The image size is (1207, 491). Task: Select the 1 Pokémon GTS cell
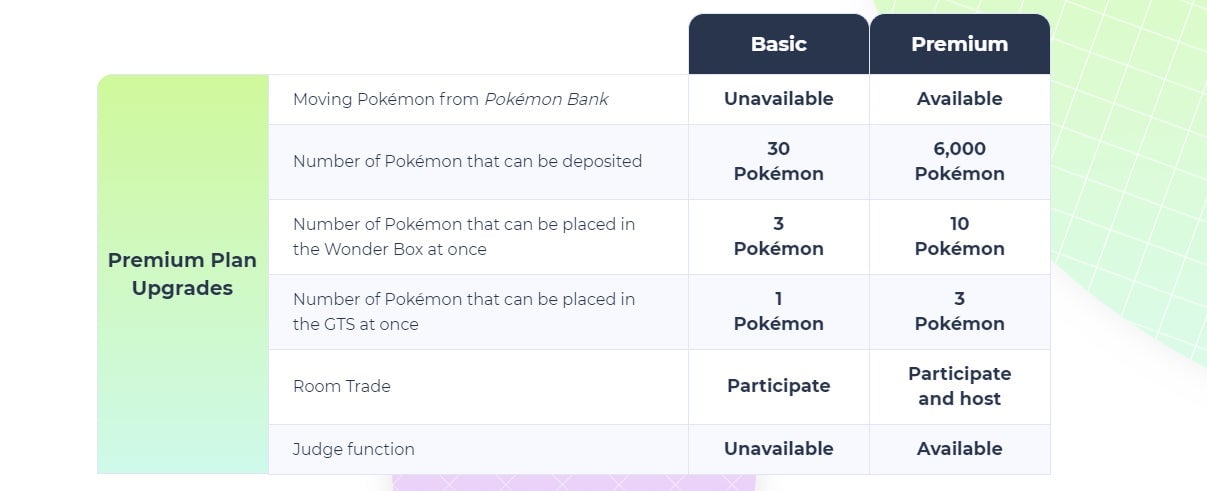[x=778, y=312]
